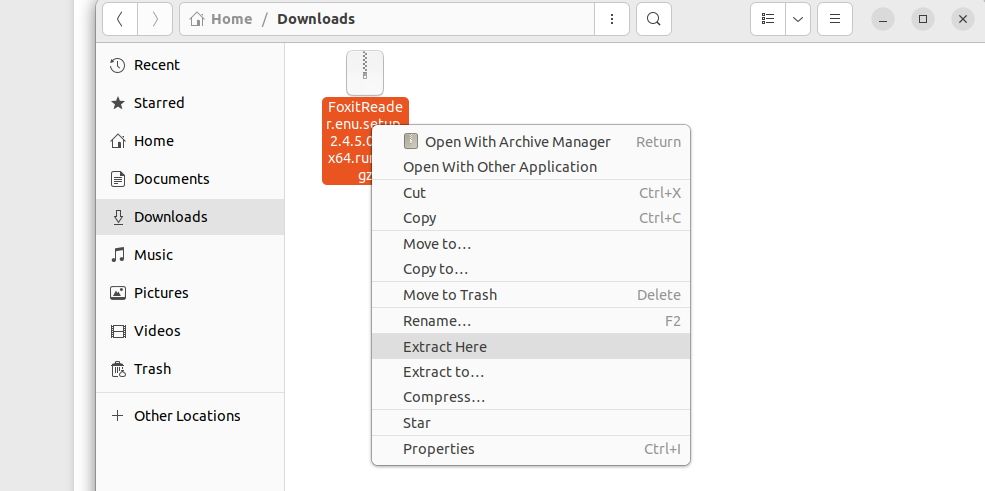
Task: Choose Extract Here from context menu
Action: tap(445, 347)
